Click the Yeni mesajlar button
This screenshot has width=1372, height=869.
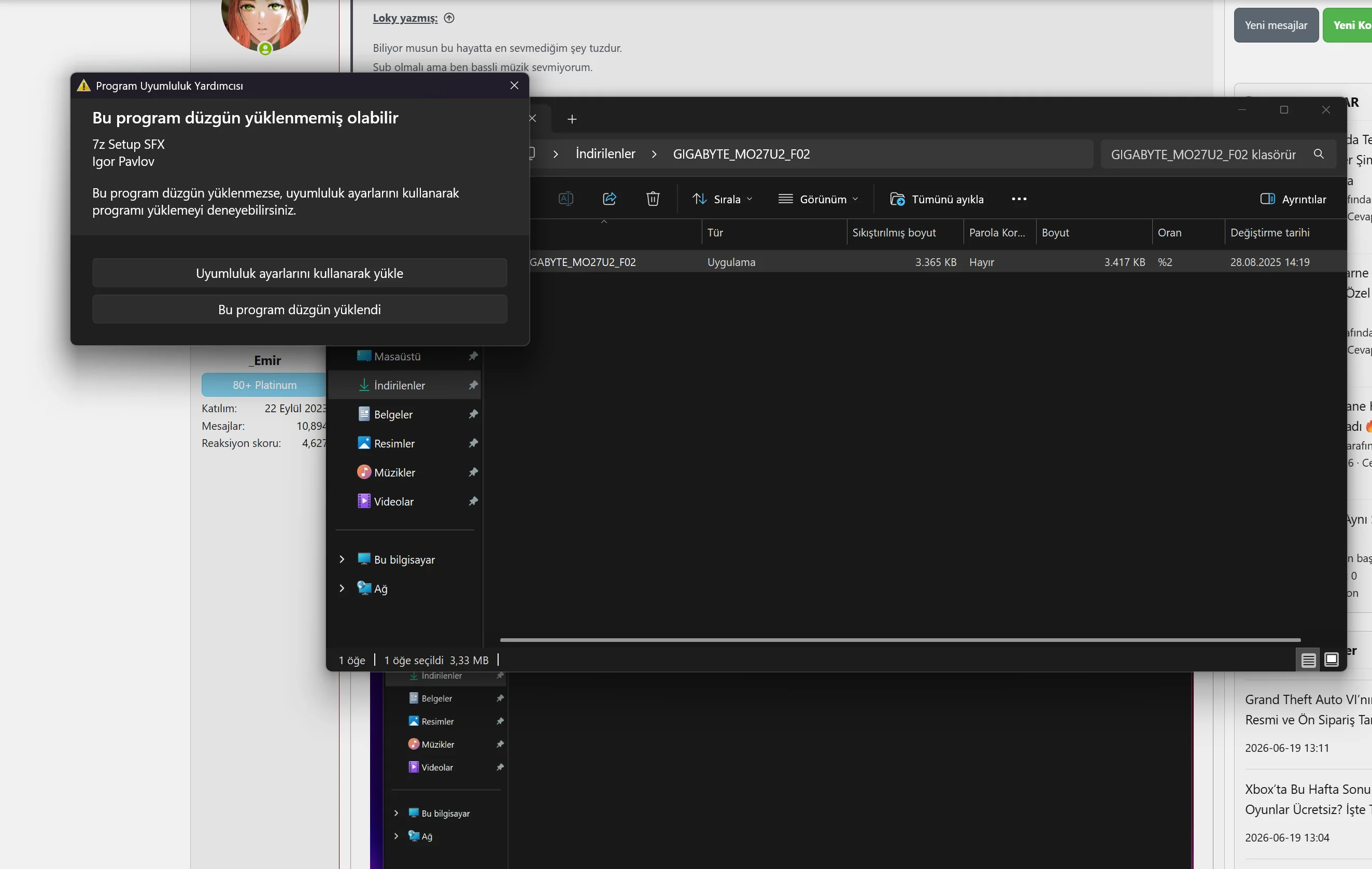1276,25
